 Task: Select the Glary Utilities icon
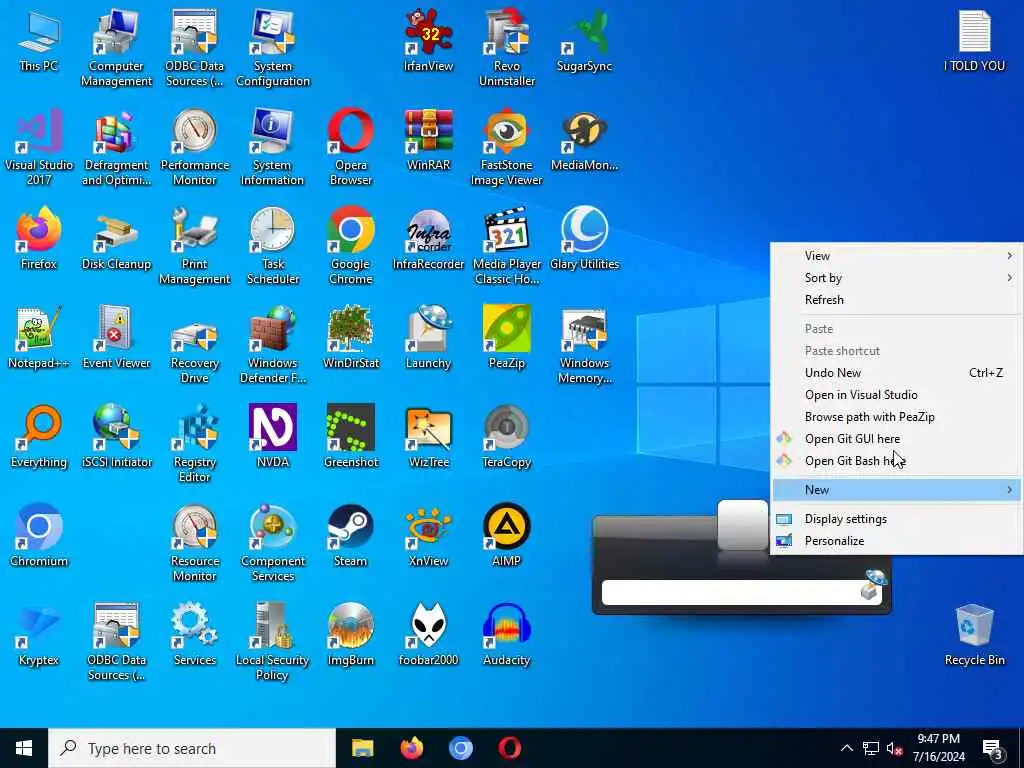[x=584, y=238]
